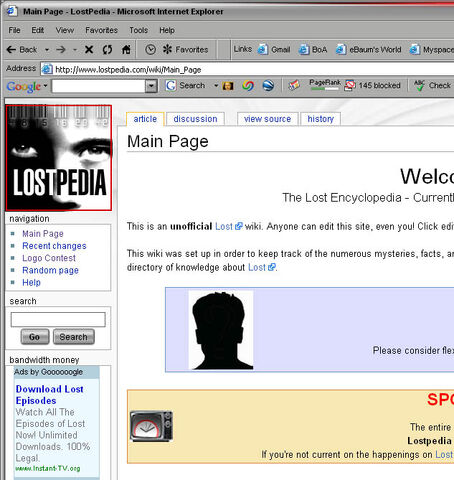This screenshot has height=480, width=454.
Task: Go to the Home page icon
Action: click(126, 50)
